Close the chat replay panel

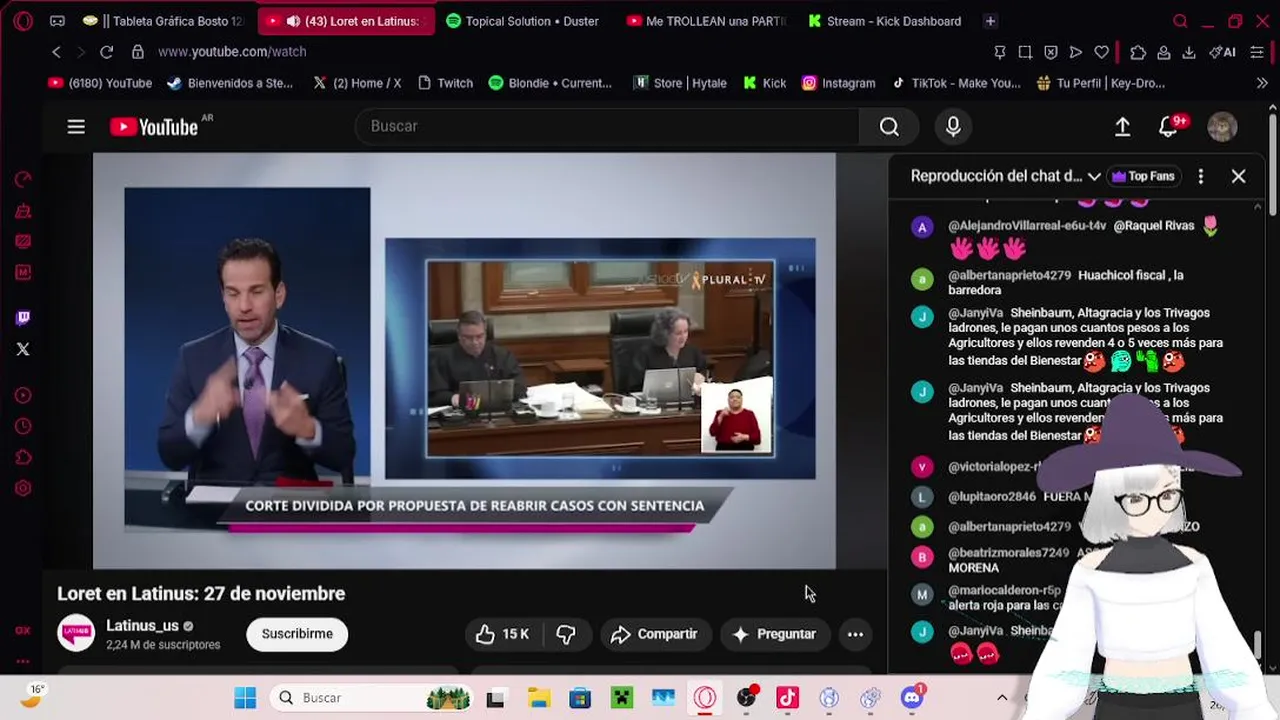[1238, 176]
